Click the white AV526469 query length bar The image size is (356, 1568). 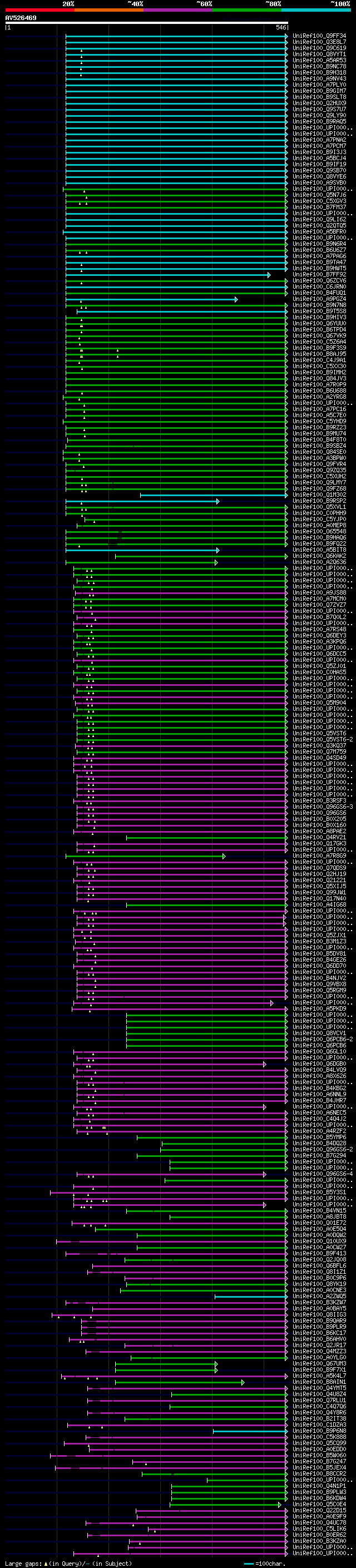147,23
